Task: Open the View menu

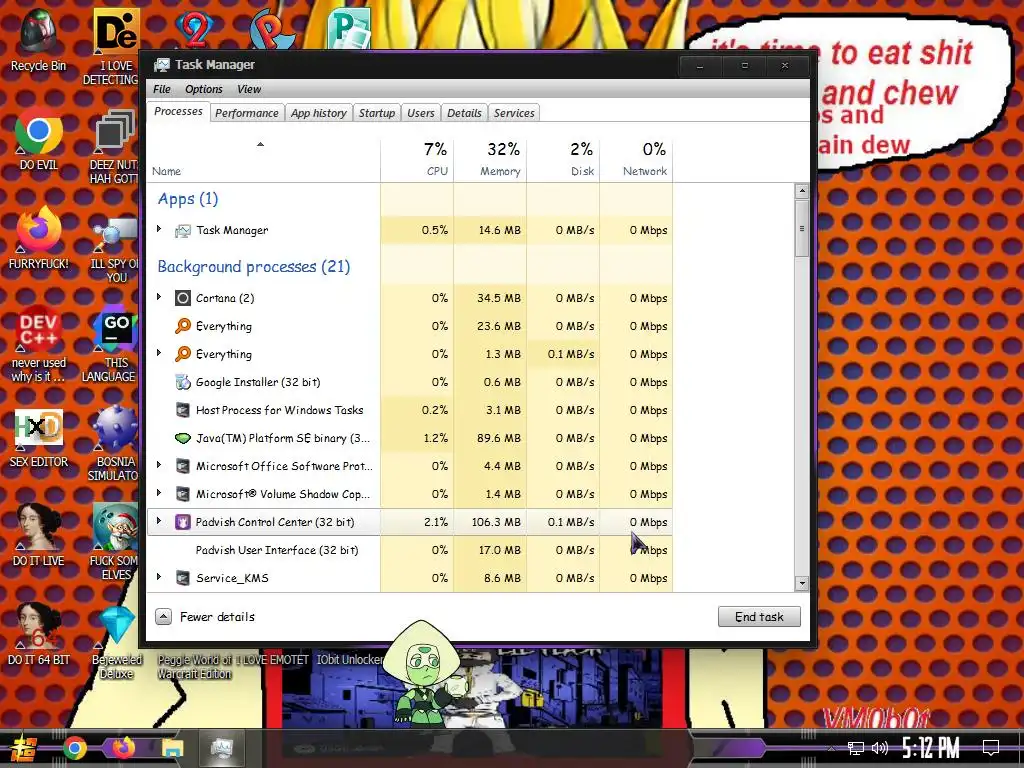Action: (x=249, y=89)
